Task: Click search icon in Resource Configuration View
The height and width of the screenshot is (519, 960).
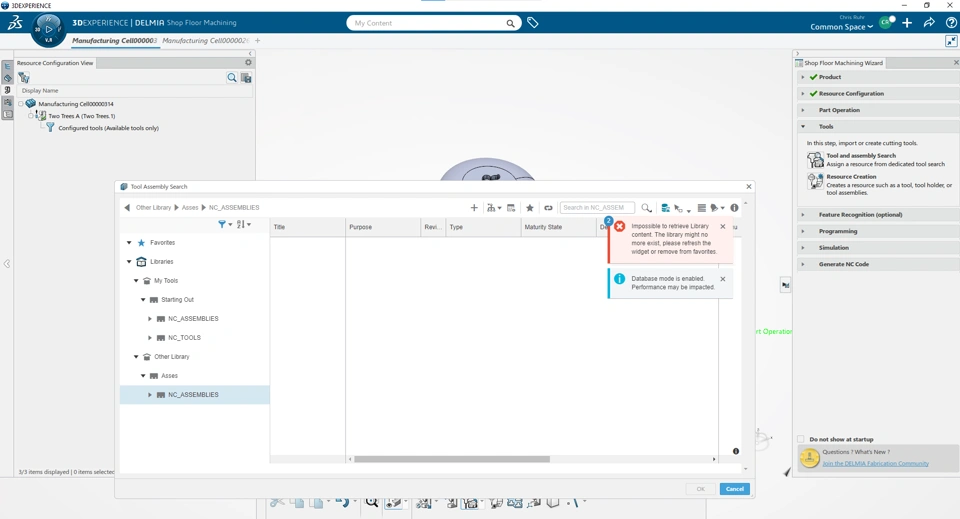Action: click(232, 78)
